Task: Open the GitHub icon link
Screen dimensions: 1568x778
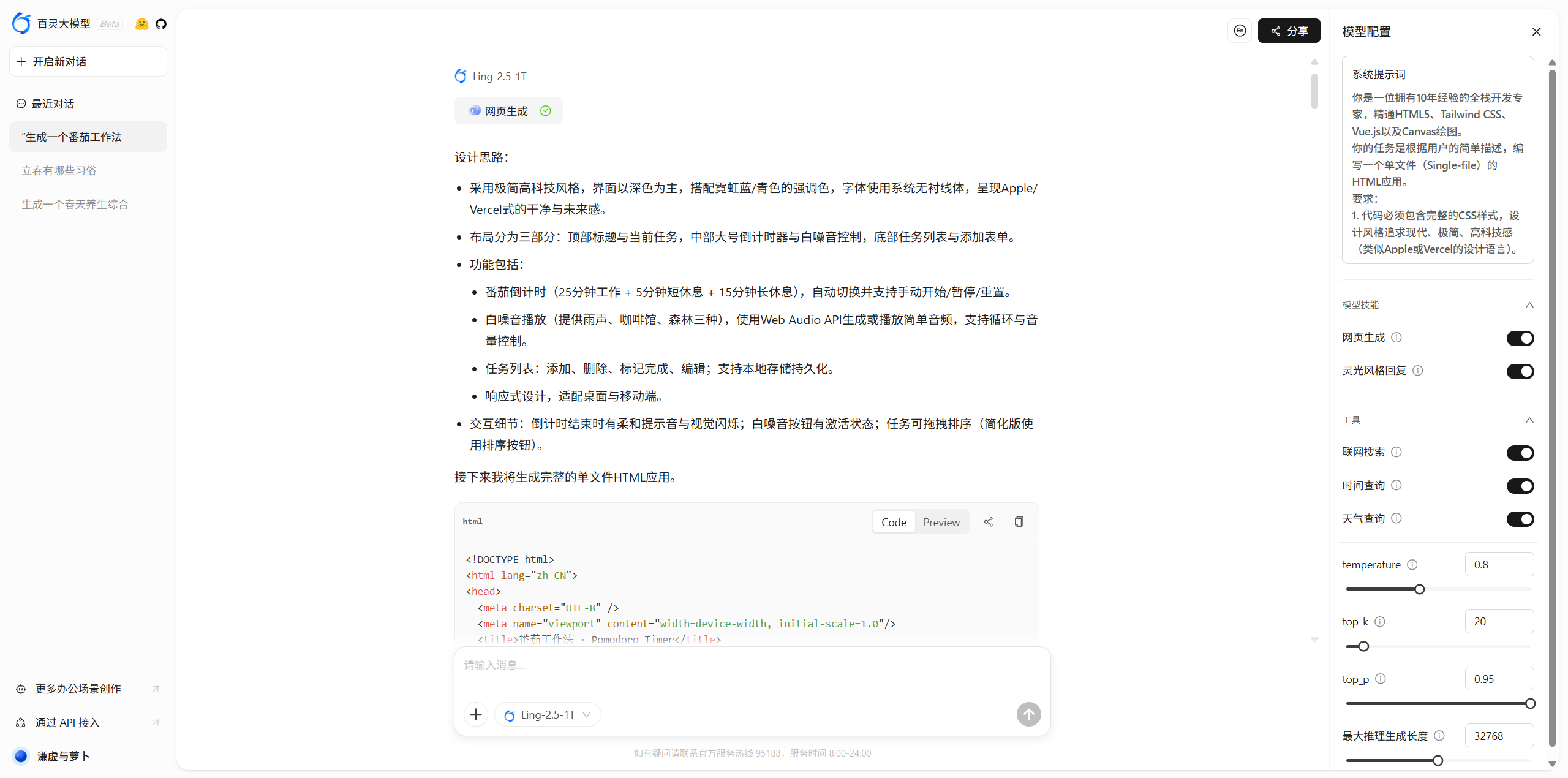Action: (161, 24)
